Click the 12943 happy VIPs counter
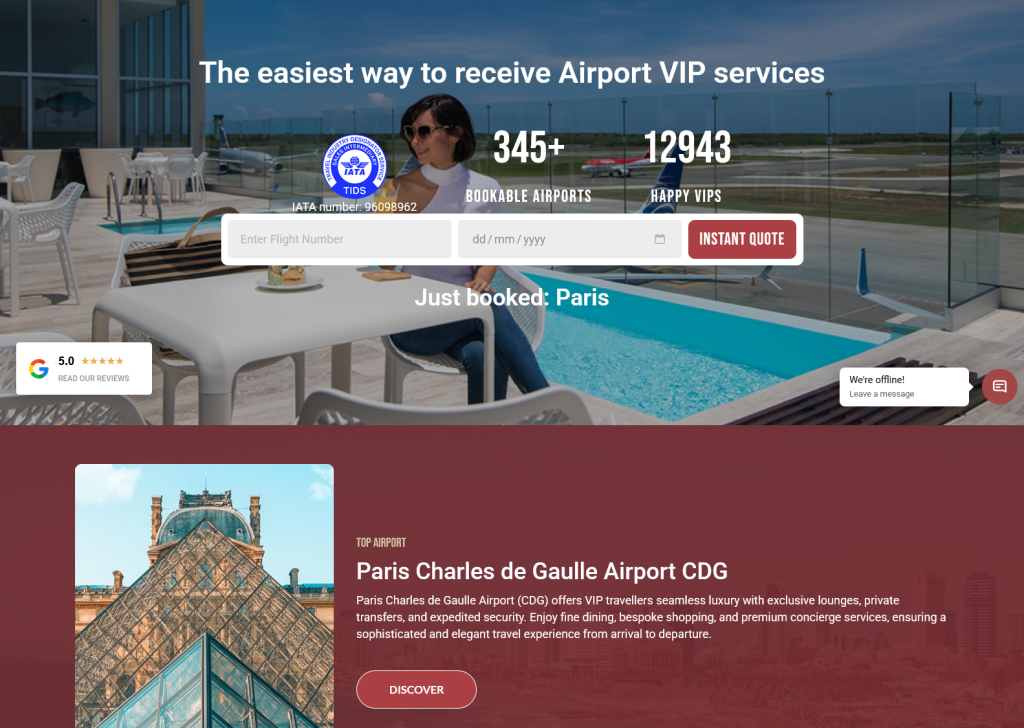This screenshot has height=728, width=1024. 686,166
